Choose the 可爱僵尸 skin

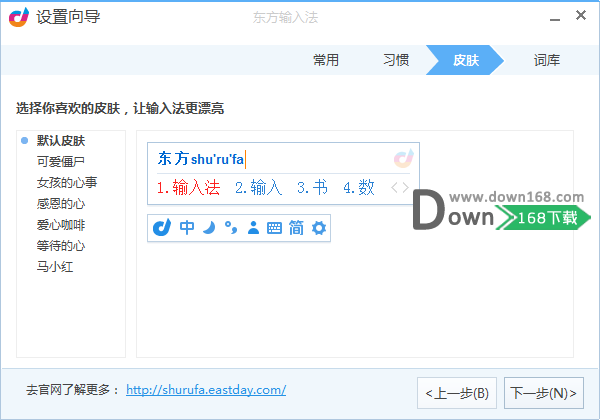tap(60, 162)
